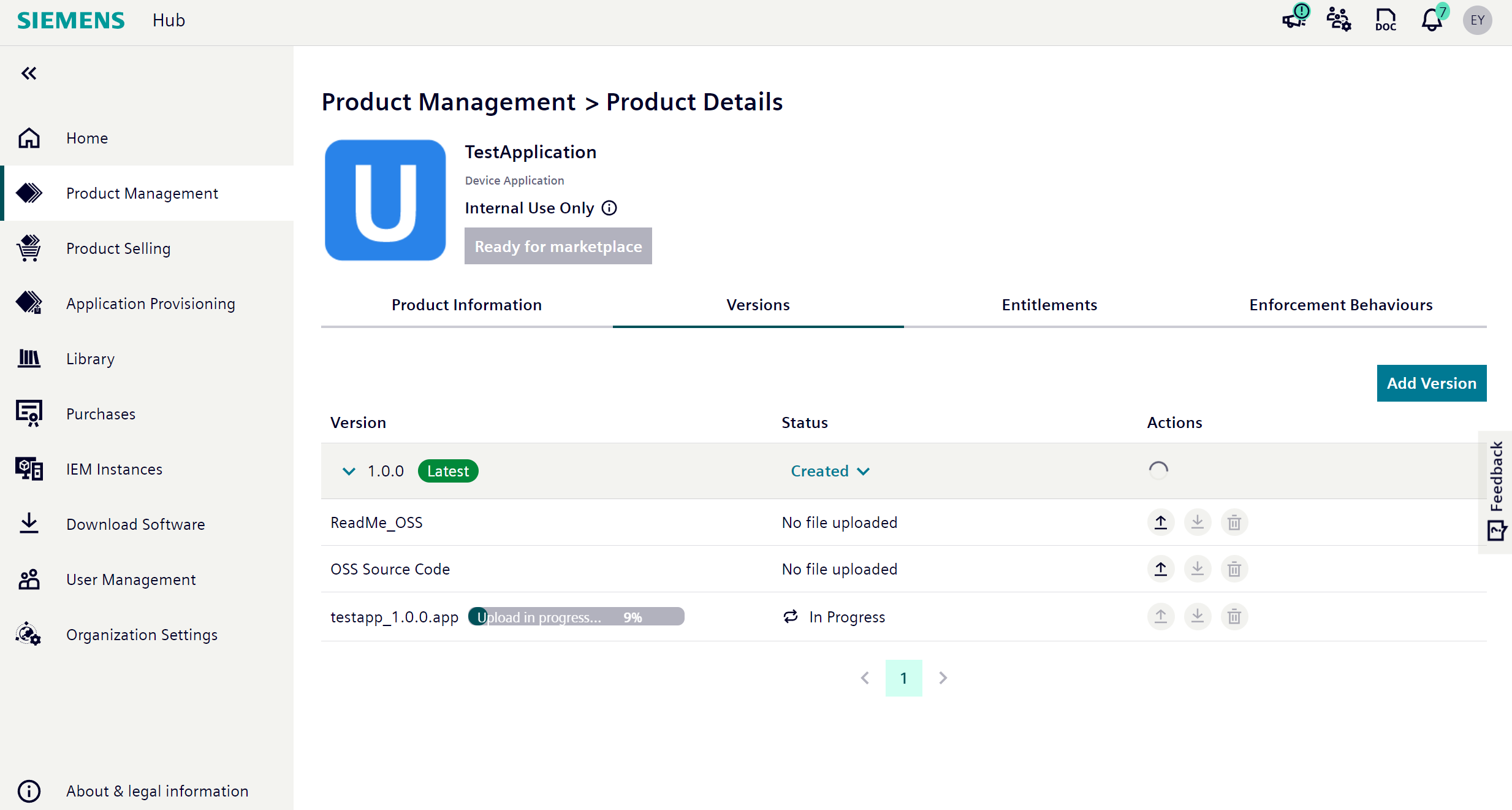Open the Feedback side panel
Viewport: 1512px width, 810px height.
1496,492
